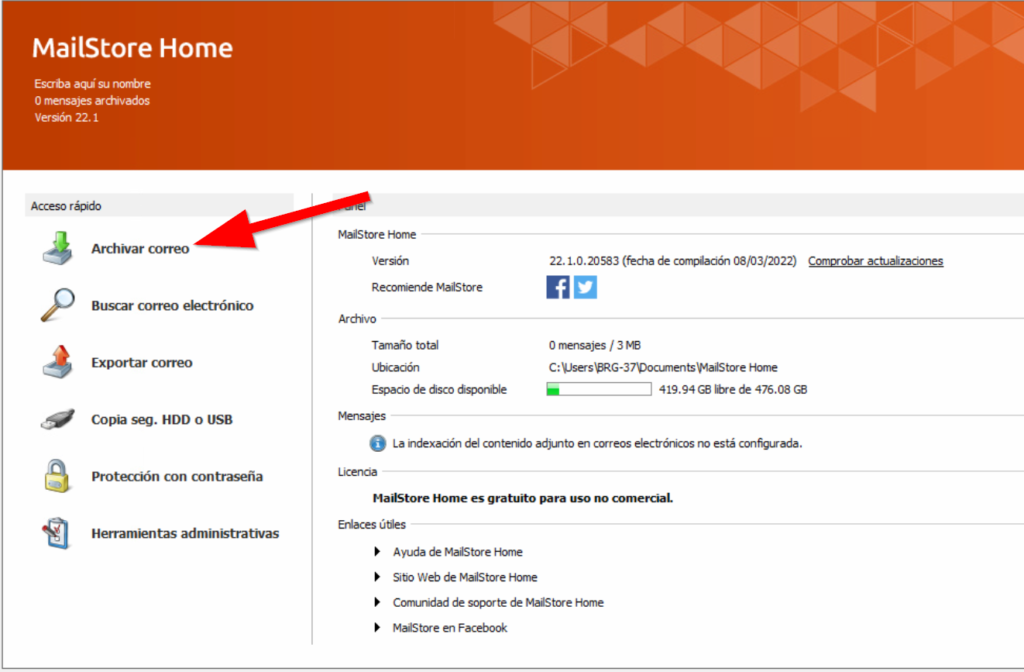
Task: Click the USB backup cable icon
Action: 57,419
